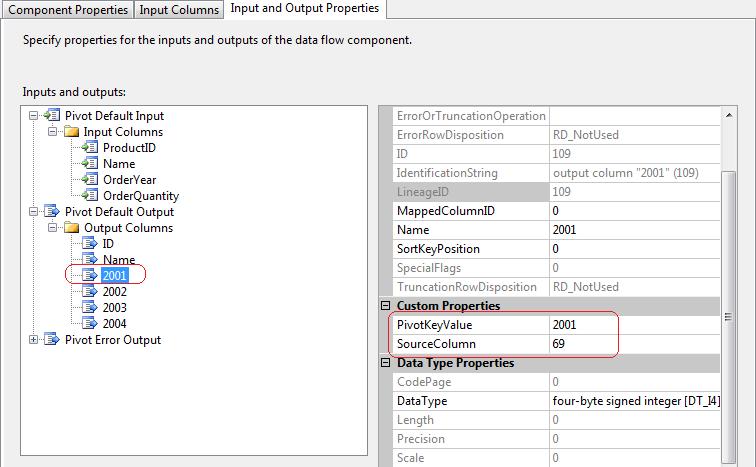Click the Input Columns folder icon
This screenshot has height=467, width=756.
click(x=71, y=132)
